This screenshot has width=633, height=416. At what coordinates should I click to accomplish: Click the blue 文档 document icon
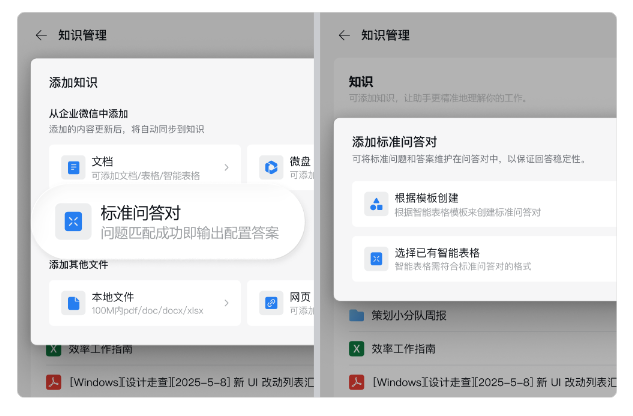[73, 168]
